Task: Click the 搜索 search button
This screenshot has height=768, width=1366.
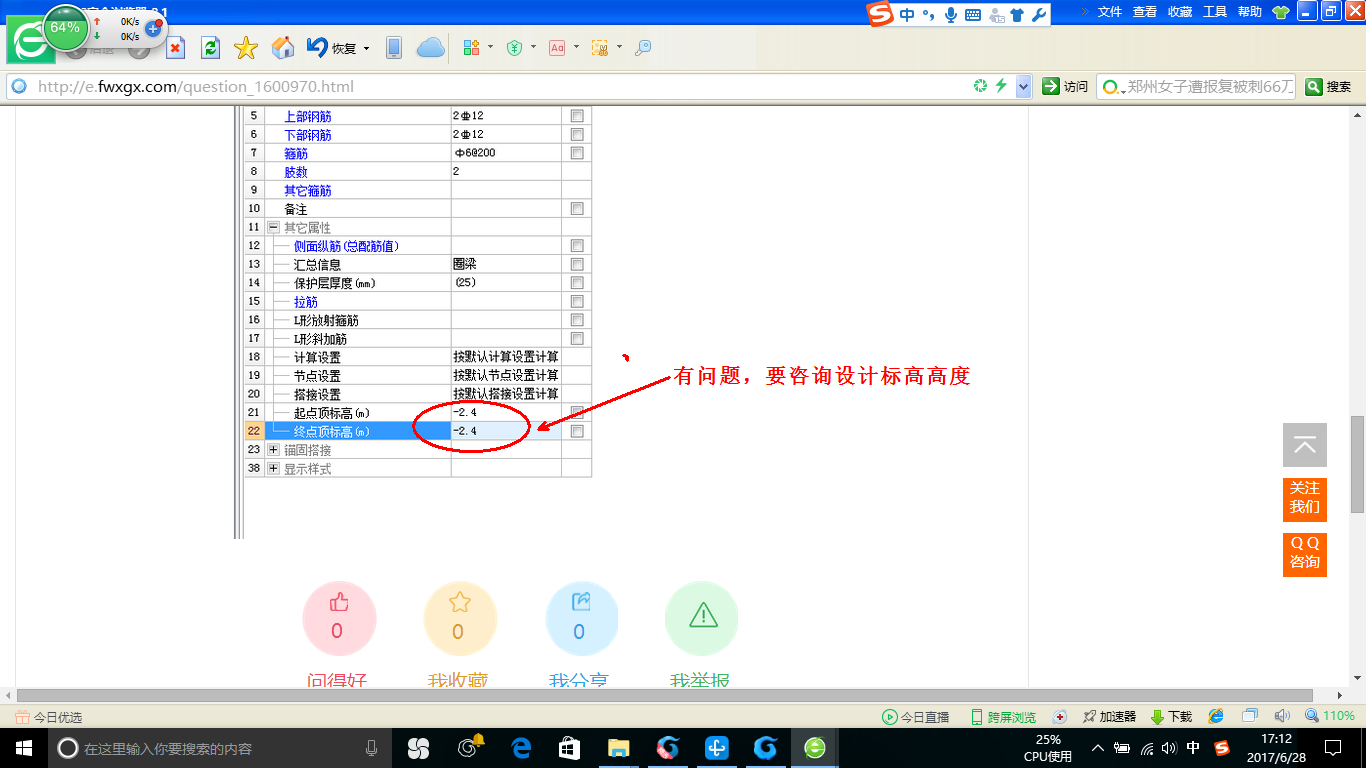Action: coord(1329,87)
